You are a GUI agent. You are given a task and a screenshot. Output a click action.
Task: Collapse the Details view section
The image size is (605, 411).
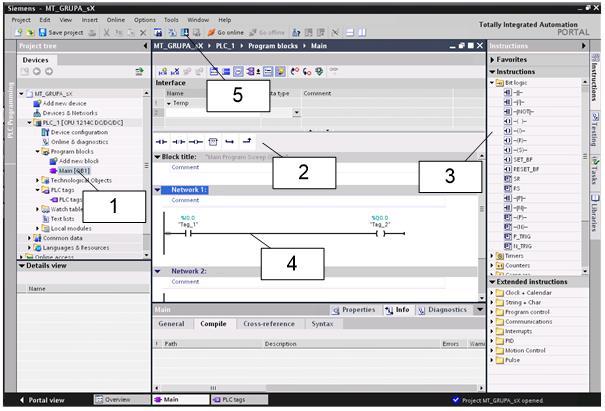point(22,266)
